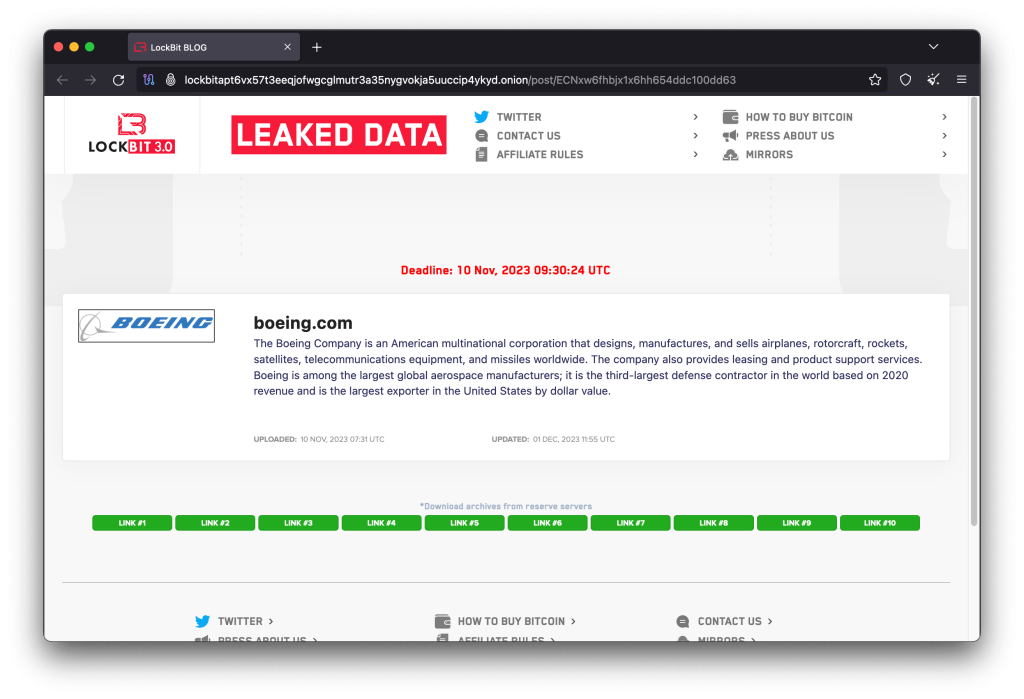
Task: Click the footer Contact Us chat icon
Action: tap(682, 621)
